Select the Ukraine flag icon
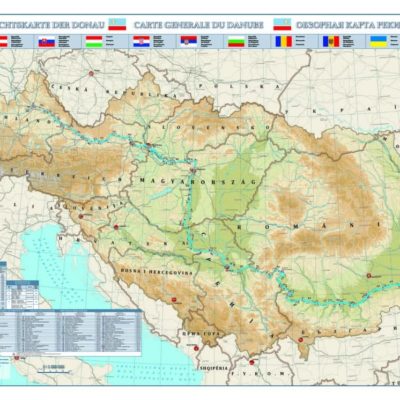 click(x=379, y=42)
